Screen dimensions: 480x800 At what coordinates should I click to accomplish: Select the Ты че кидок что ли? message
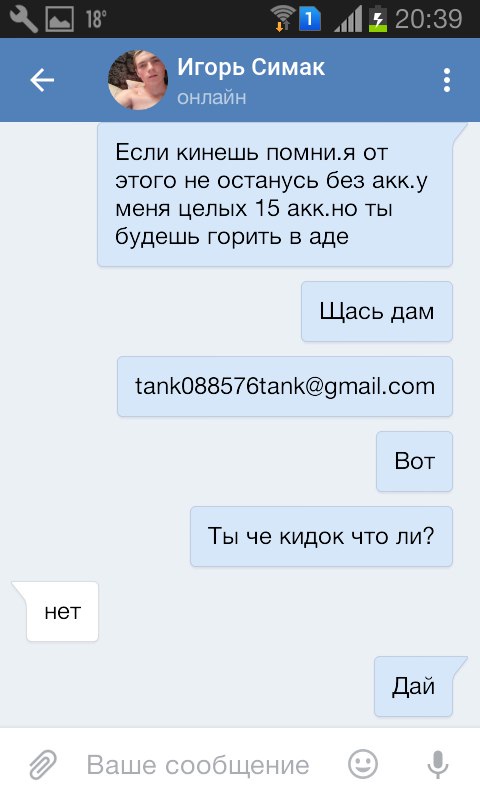tap(321, 536)
